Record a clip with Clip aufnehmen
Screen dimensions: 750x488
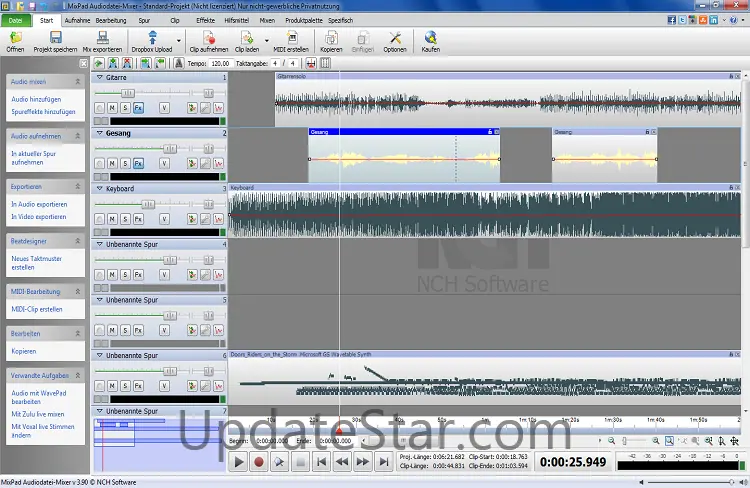[x=209, y=41]
